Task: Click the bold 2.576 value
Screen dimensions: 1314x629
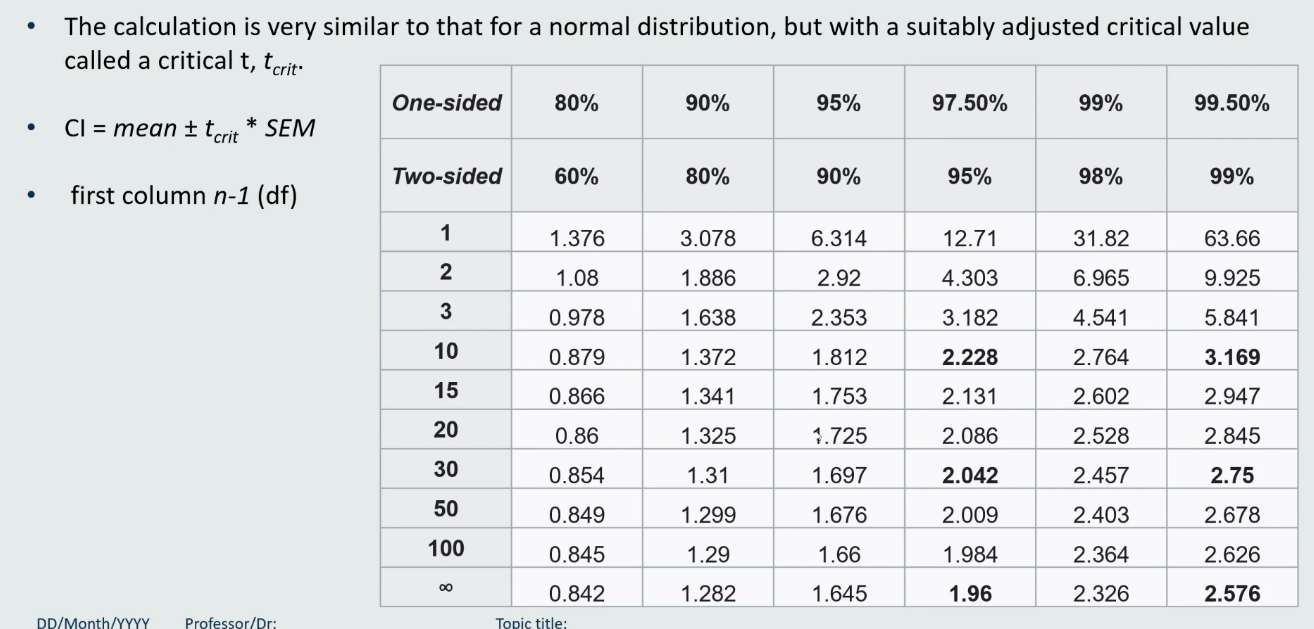Action: point(1232,594)
